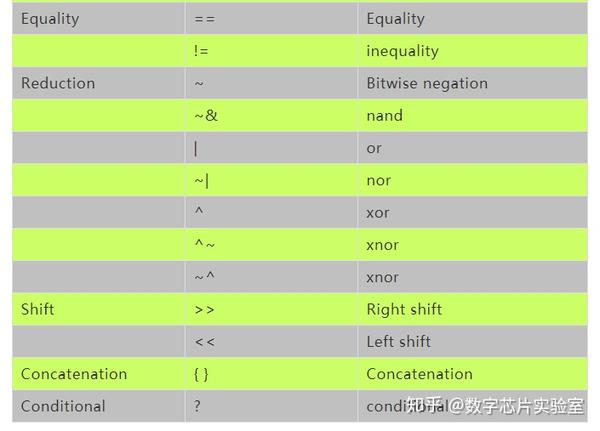The width and height of the screenshot is (600, 431).
Task: Click the Equality category cell
Action: (98, 18)
